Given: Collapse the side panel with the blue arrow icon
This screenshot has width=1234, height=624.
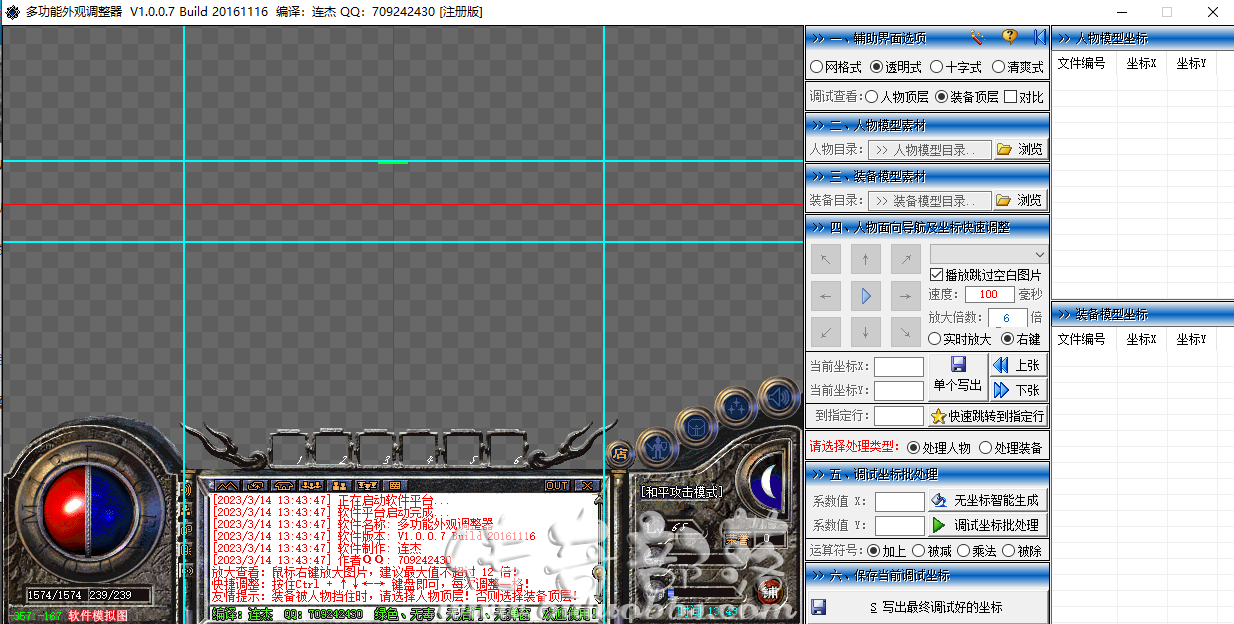Looking at the screenshot, I should tap(1039, 37).
